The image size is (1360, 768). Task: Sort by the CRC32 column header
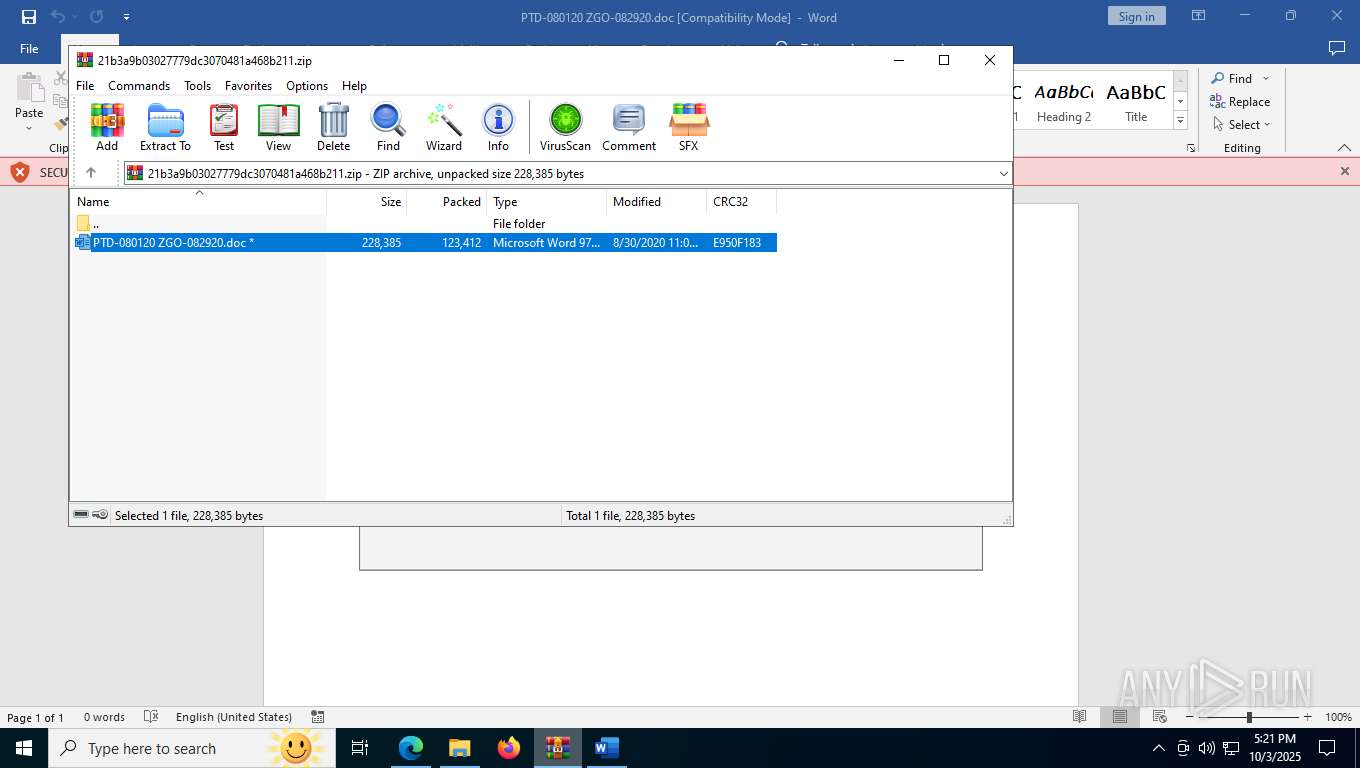point(742,201)
